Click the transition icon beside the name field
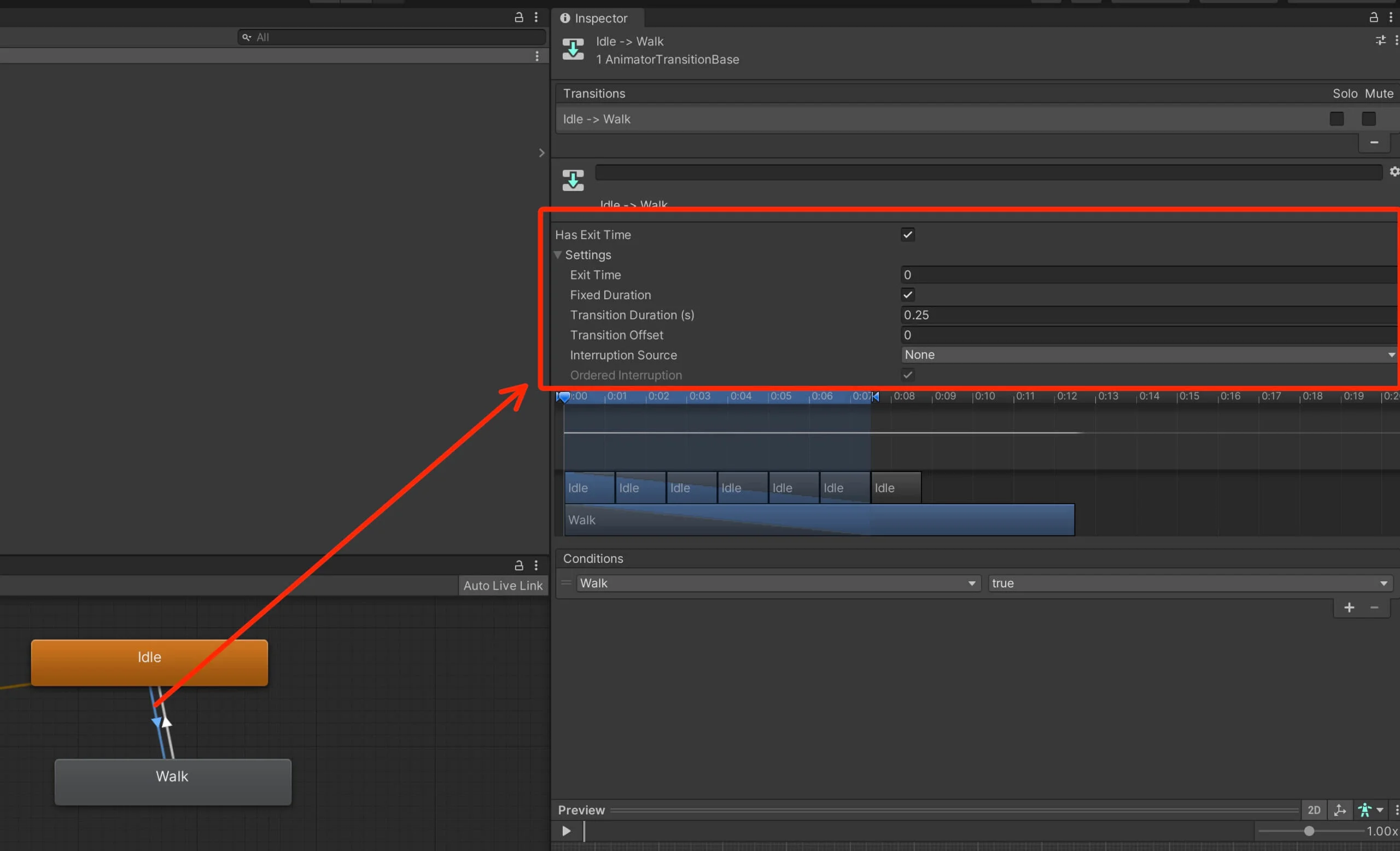1400x851 pixels. point(573,180)
